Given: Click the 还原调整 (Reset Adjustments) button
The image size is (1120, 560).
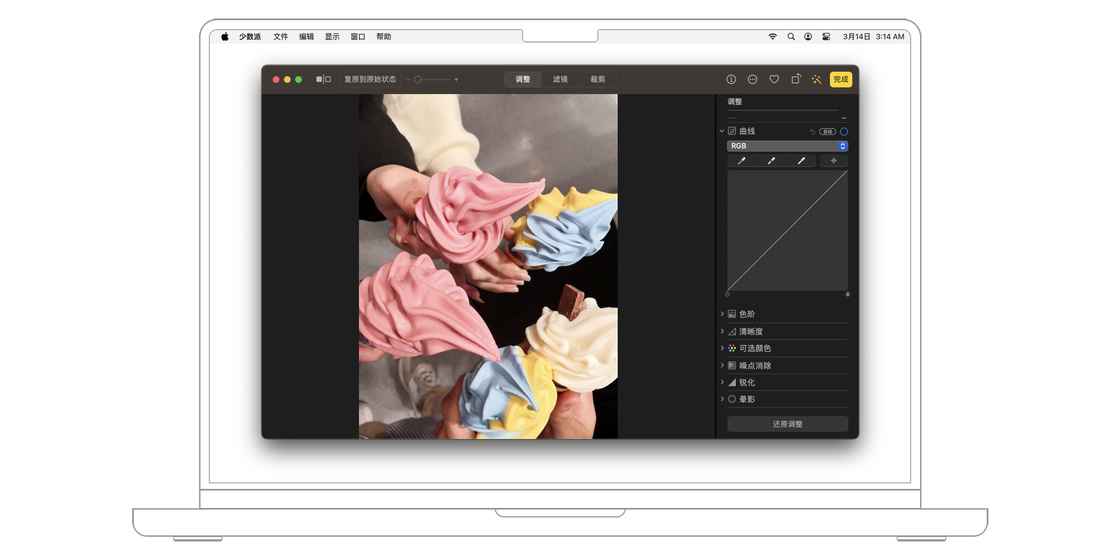Looking at the screenshot, I should (787, 424).
